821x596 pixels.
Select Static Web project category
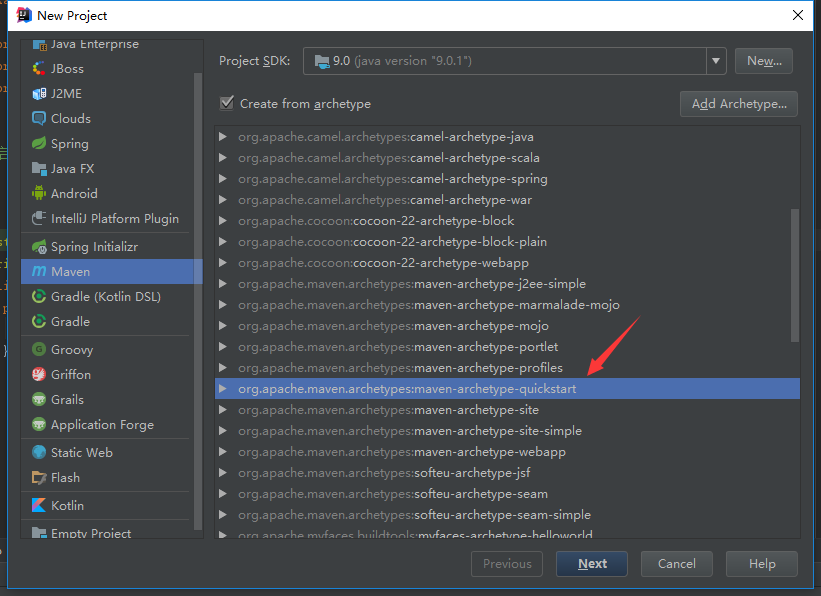pyautogui.click(x=107, y=452)
